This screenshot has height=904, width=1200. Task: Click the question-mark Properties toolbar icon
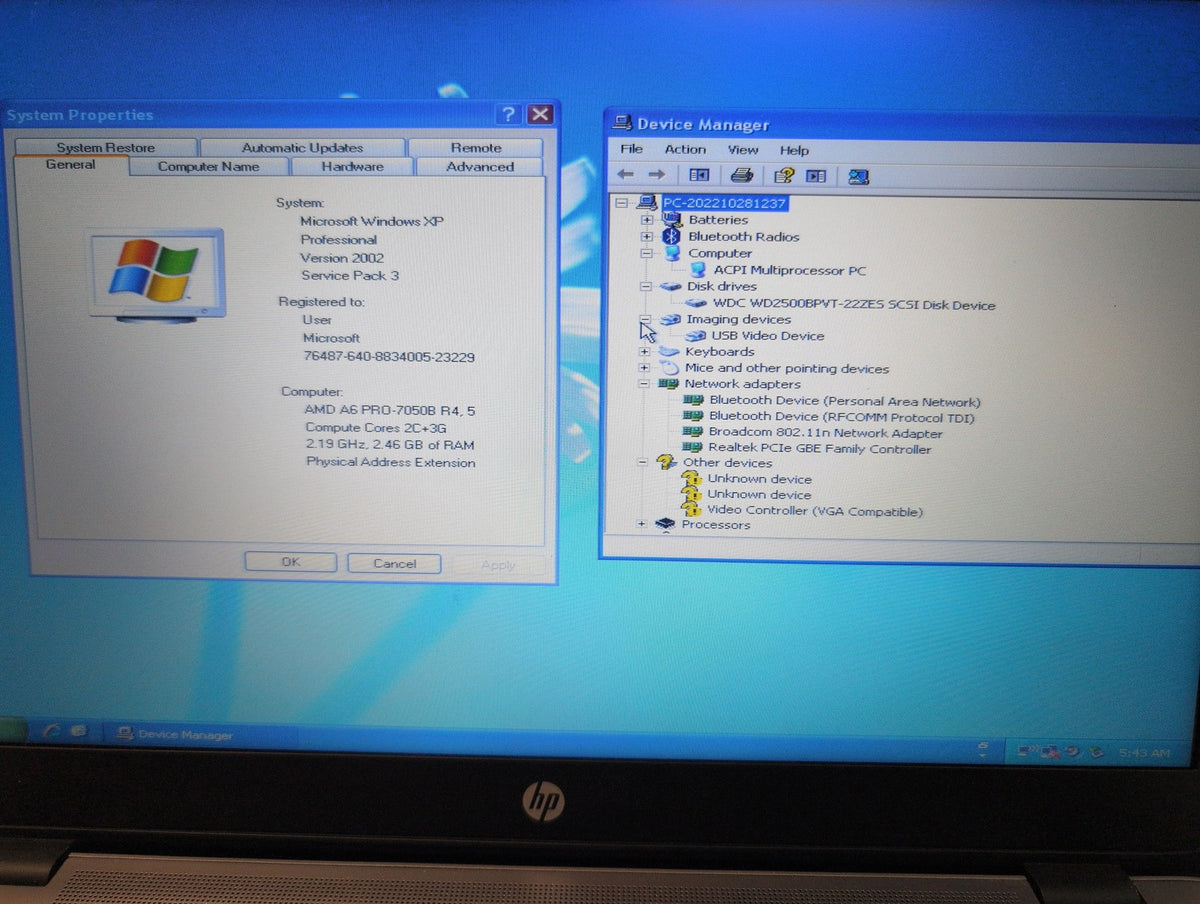pos(785,175)
